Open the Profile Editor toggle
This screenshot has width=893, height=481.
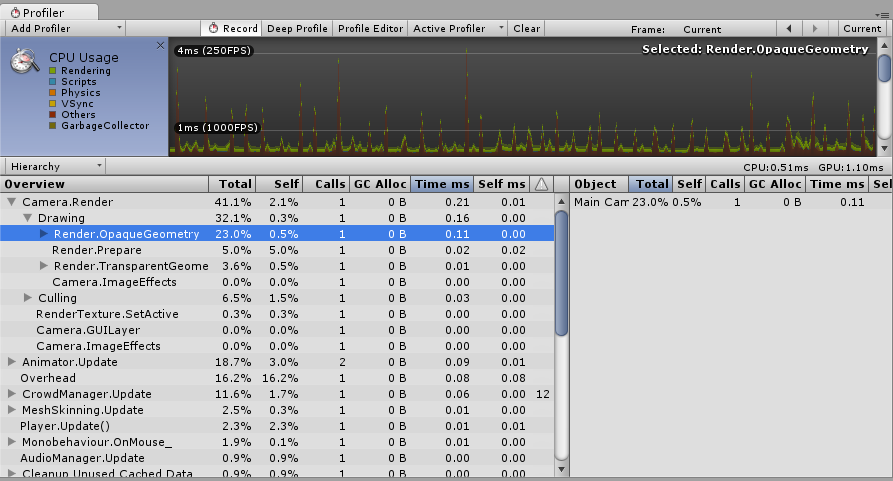click(x=370, y=28)
